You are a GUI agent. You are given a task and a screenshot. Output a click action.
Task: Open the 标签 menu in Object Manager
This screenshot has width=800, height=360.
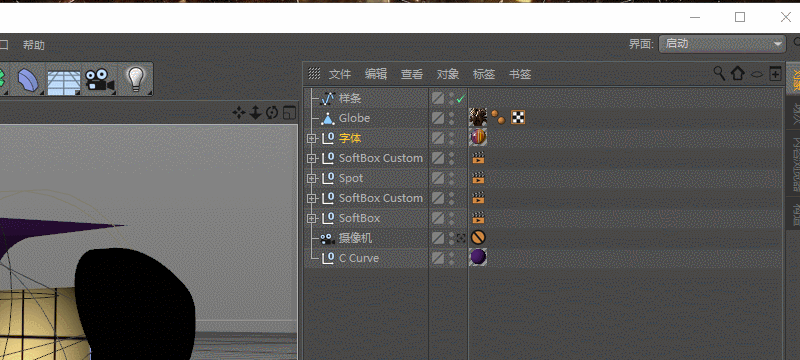484,74
